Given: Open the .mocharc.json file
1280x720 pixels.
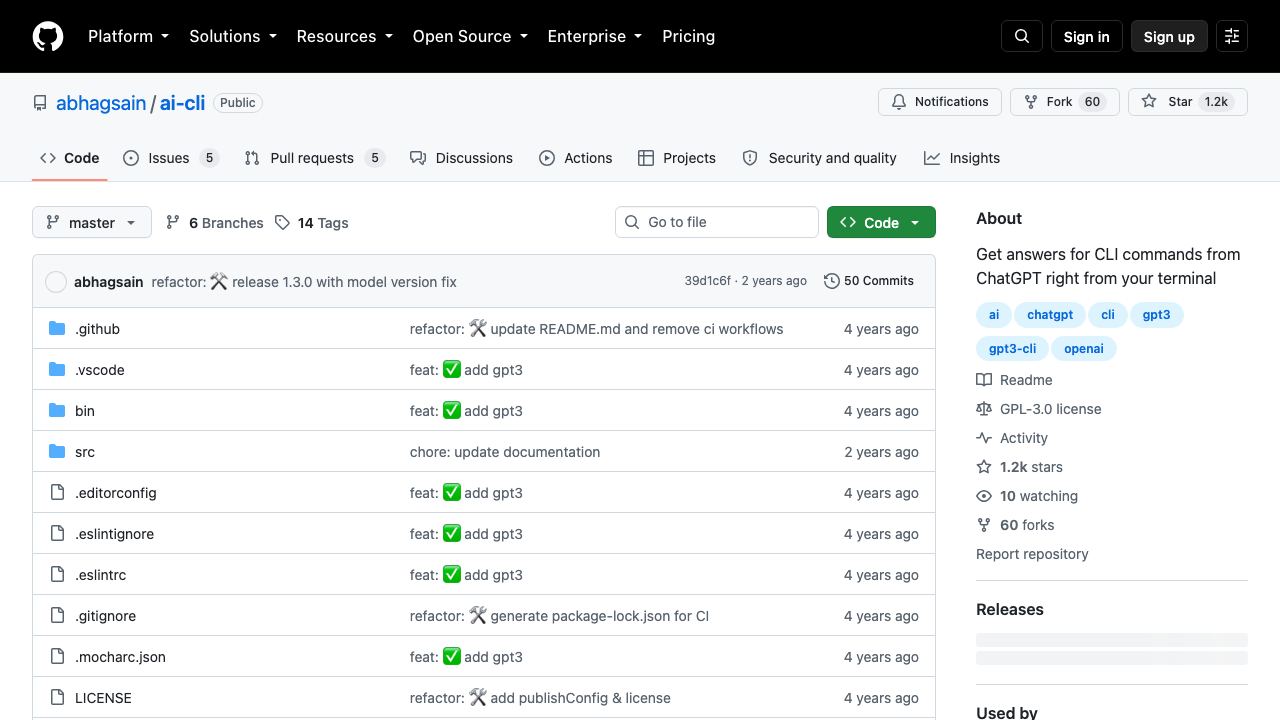Looking at the screenshot, I should point(120,657).
